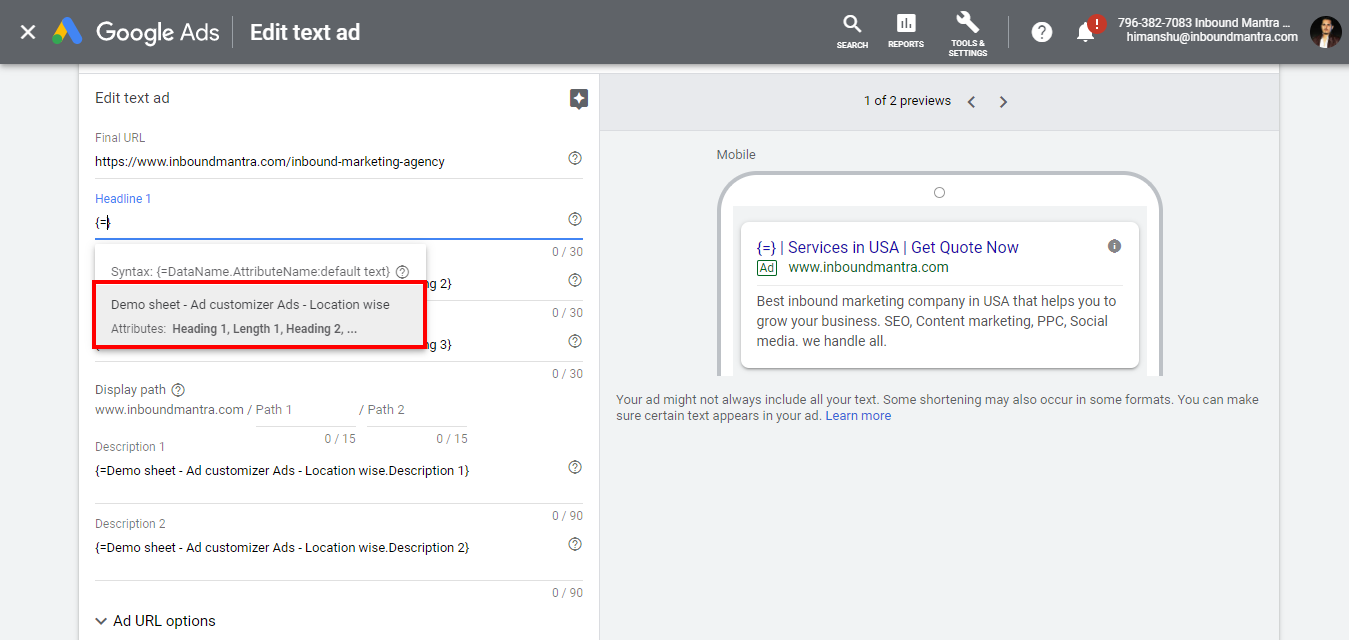
Task: Show help for Headline 2 field
Action: [x=575, y=280]
